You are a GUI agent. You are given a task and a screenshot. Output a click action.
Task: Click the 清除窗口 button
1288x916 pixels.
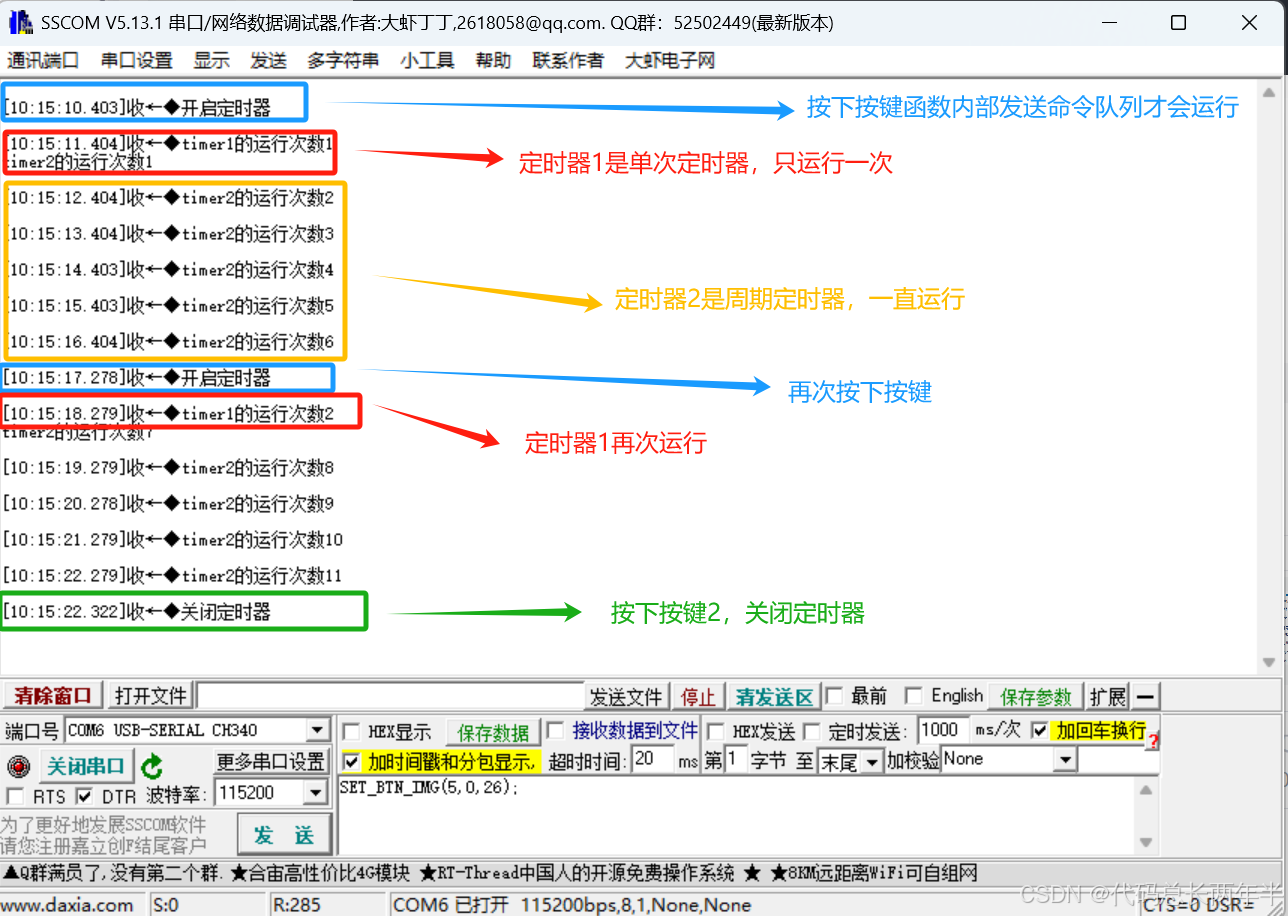tap(53, 696)
